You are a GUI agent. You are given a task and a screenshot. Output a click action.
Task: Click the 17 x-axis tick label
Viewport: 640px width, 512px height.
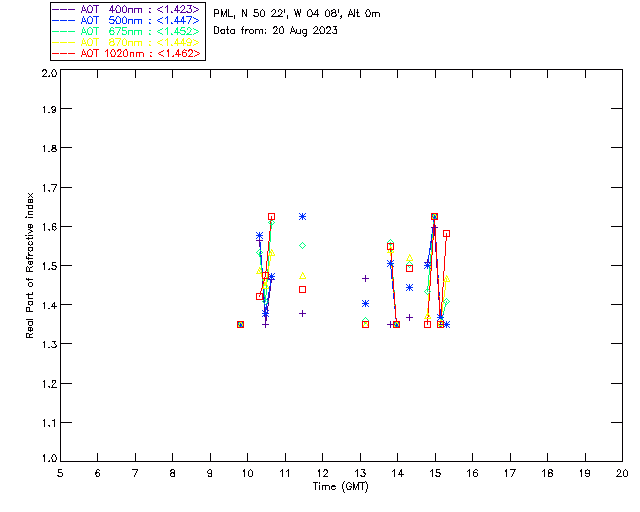[510, 473]
